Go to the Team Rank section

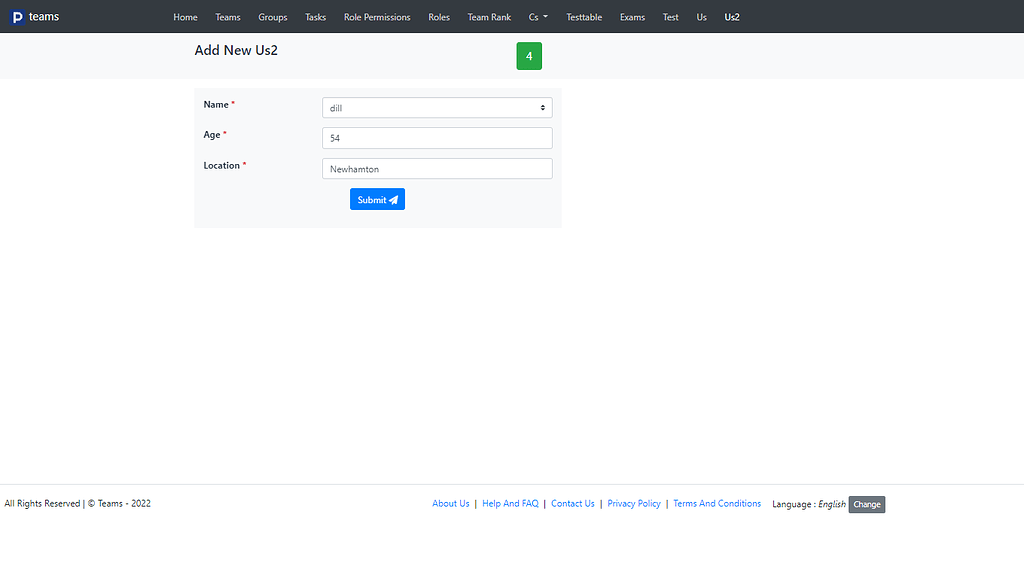[x=489, y=17]
